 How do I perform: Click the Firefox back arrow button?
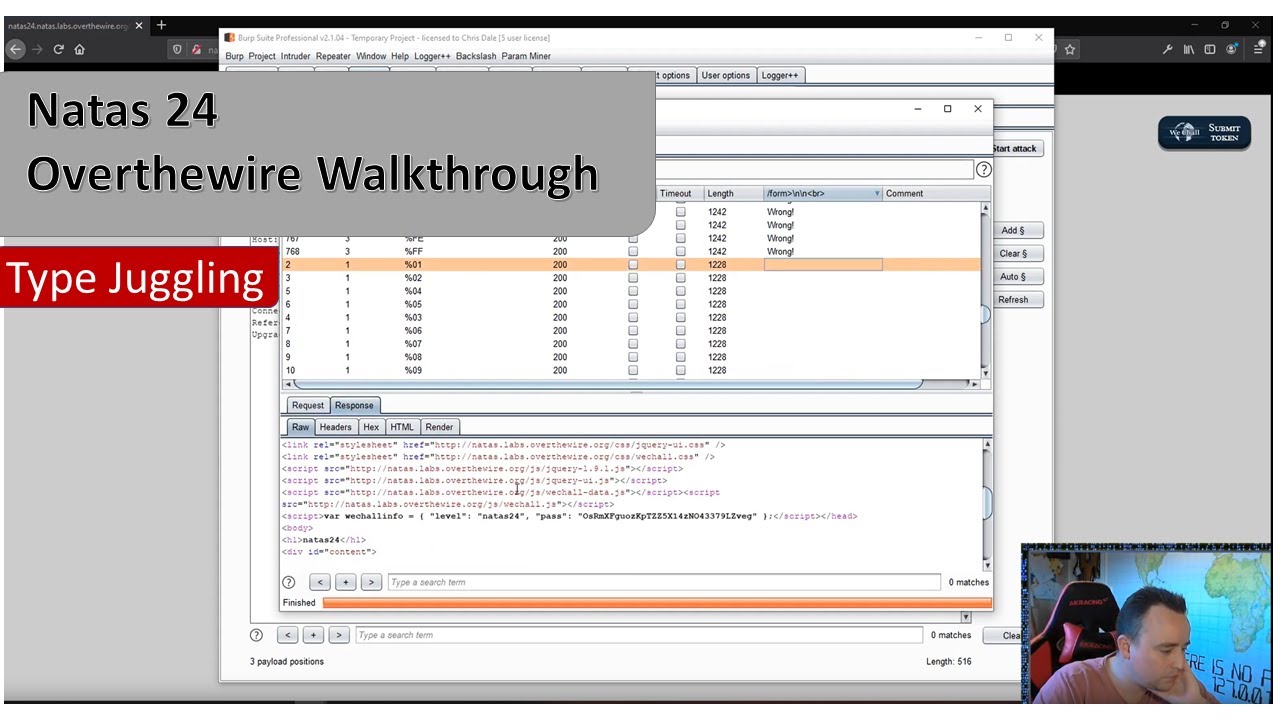click(16, 49)
